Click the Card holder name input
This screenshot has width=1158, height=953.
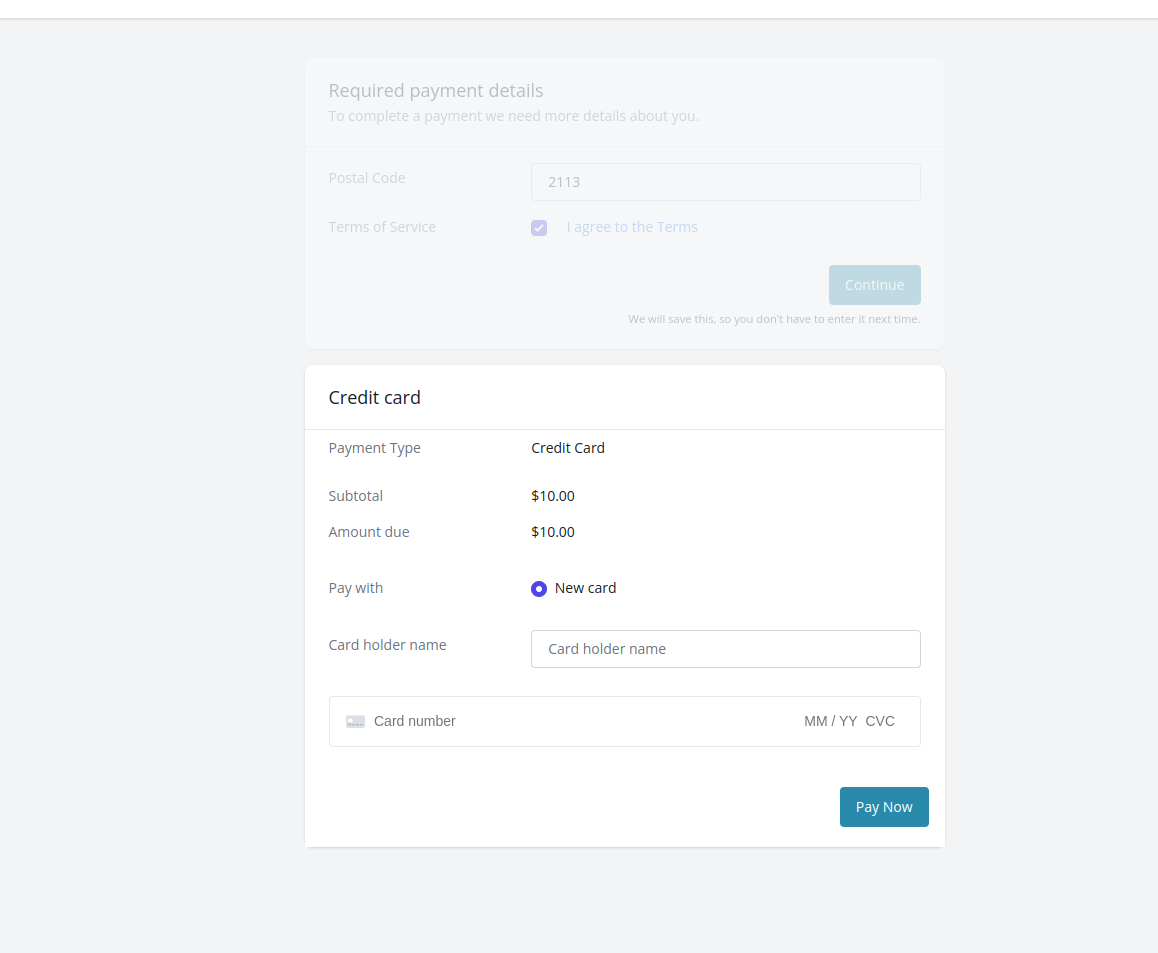pyautogui.click(x=725, y=649)
